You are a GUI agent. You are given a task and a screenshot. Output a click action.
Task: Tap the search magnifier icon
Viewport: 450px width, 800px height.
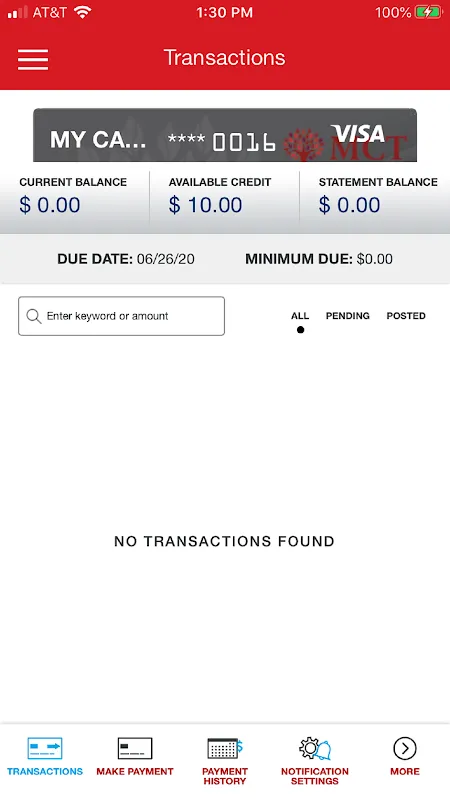point(34,316)
